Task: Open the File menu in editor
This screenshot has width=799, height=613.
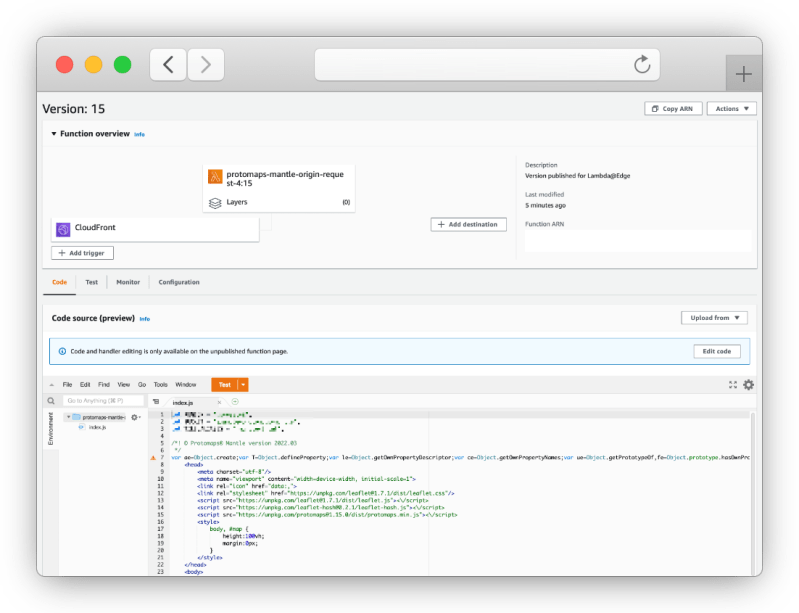Action: pos(67,385)
